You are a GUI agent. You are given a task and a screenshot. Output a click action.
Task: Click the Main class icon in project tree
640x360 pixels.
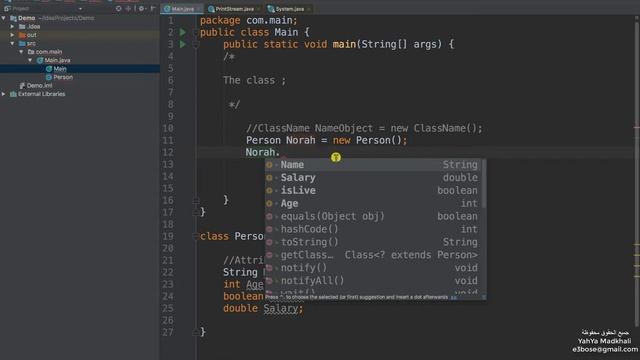click(49, 69)
